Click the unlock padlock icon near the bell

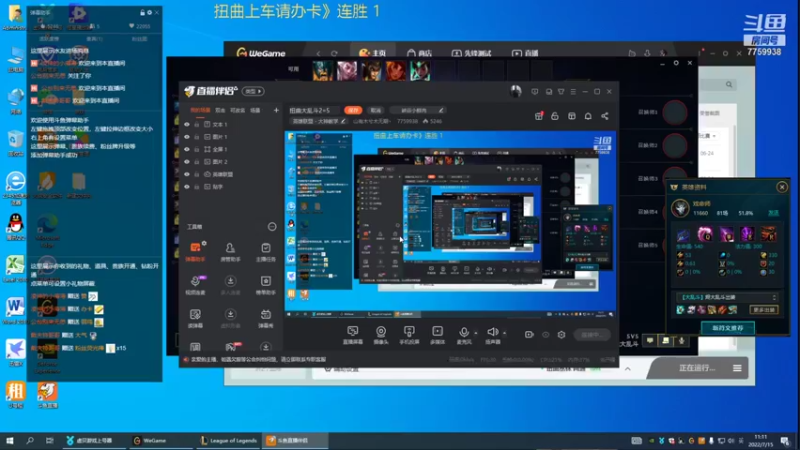point(555,116)
